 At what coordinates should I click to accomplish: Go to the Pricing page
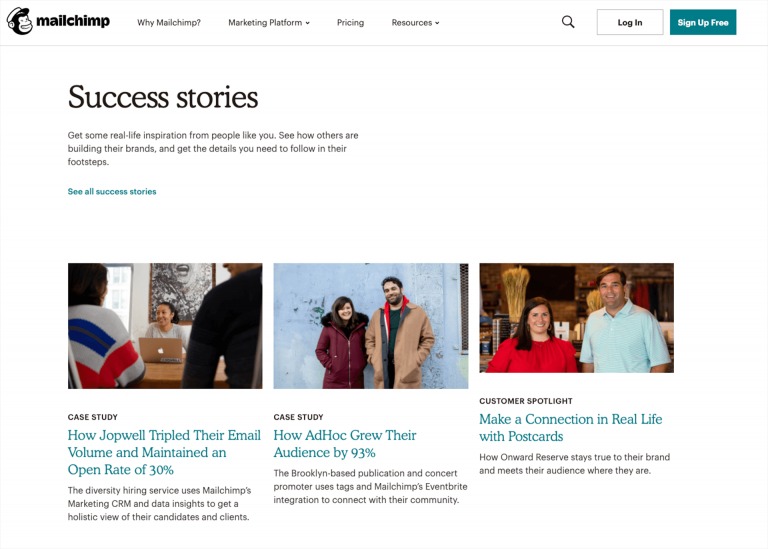[x=350, y=22]
